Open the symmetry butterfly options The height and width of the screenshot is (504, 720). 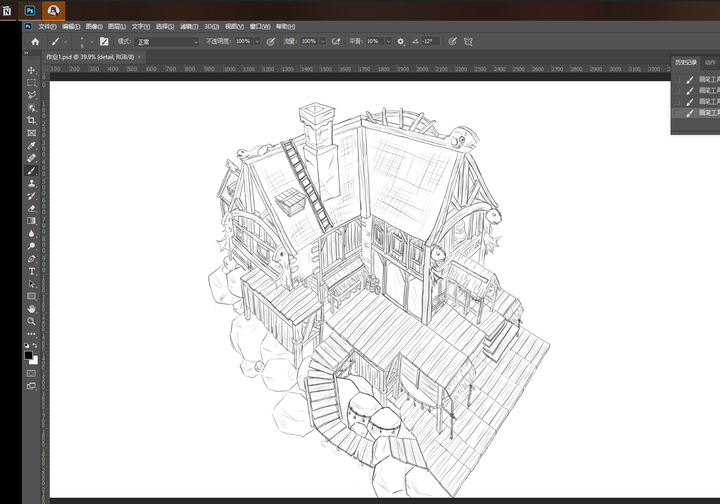(468, 42)
